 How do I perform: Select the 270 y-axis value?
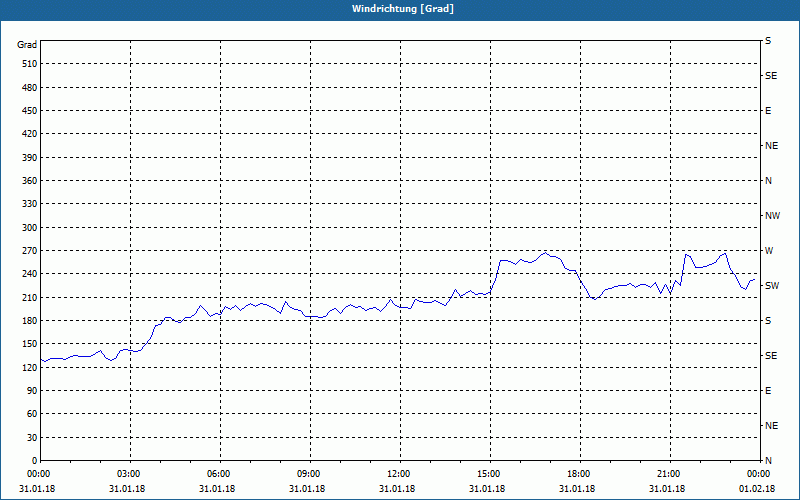[29, 251]
